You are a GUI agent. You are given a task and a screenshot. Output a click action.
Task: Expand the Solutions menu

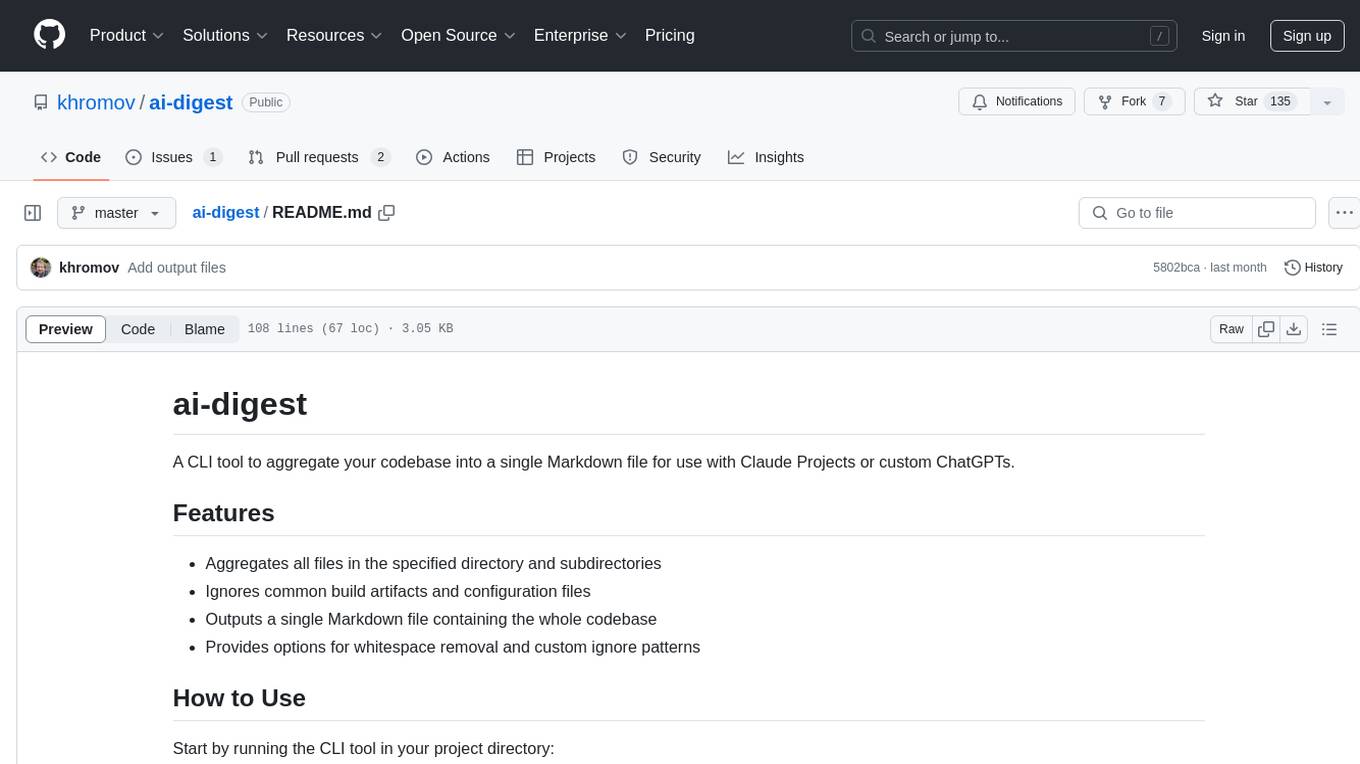tap(225, 35)
